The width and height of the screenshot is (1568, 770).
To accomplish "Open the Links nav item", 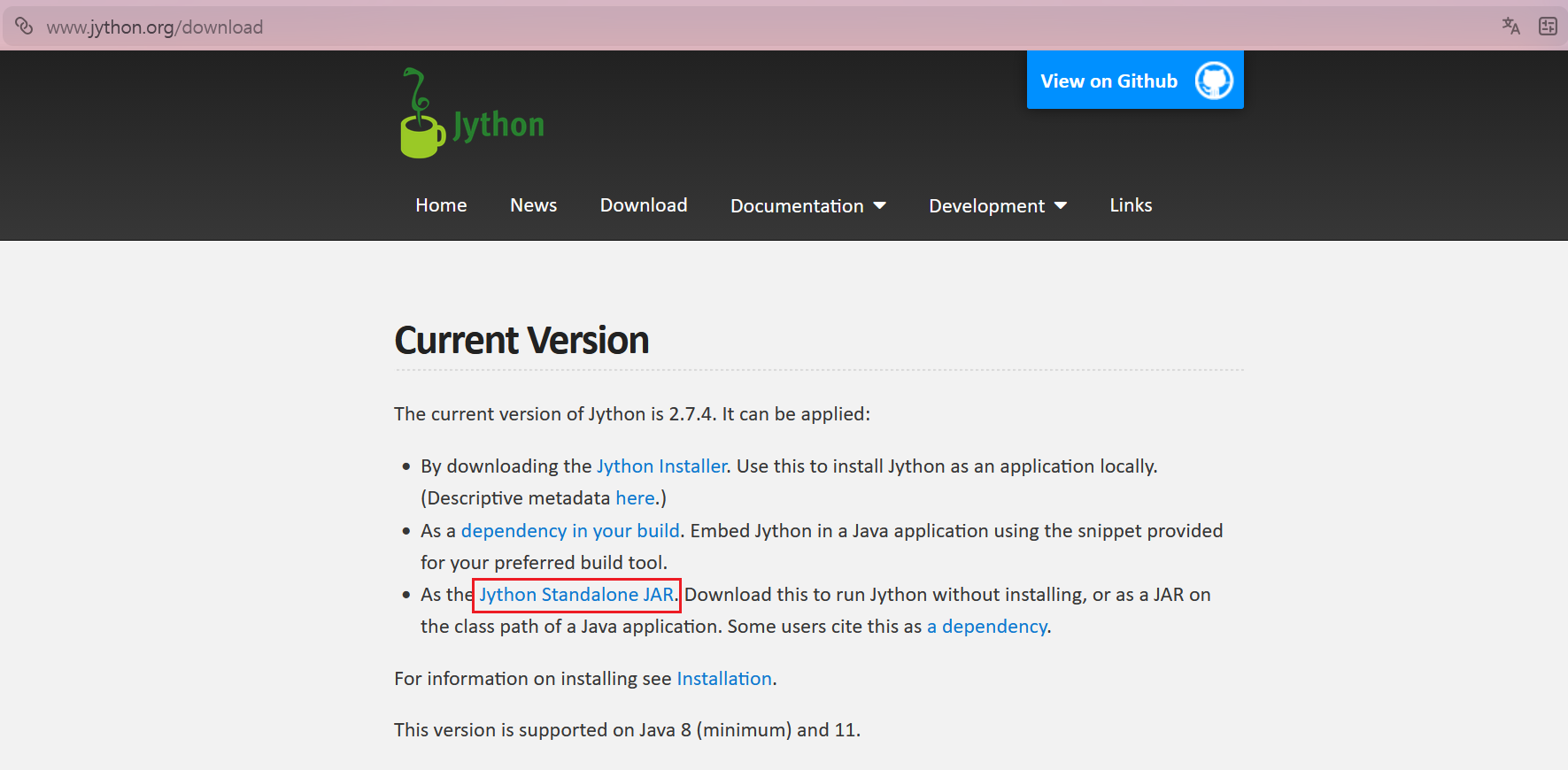I will pyautogui.click(x=1131, y=205).
